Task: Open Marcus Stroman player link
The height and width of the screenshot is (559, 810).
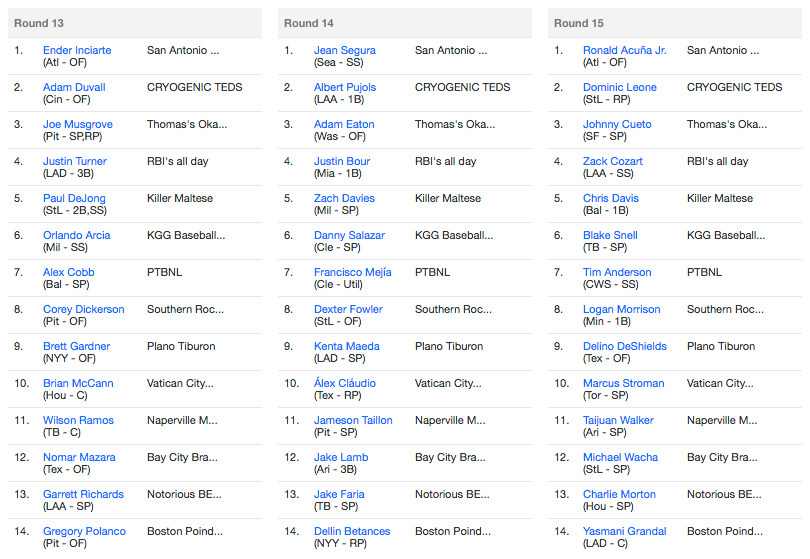Action: 624,383
